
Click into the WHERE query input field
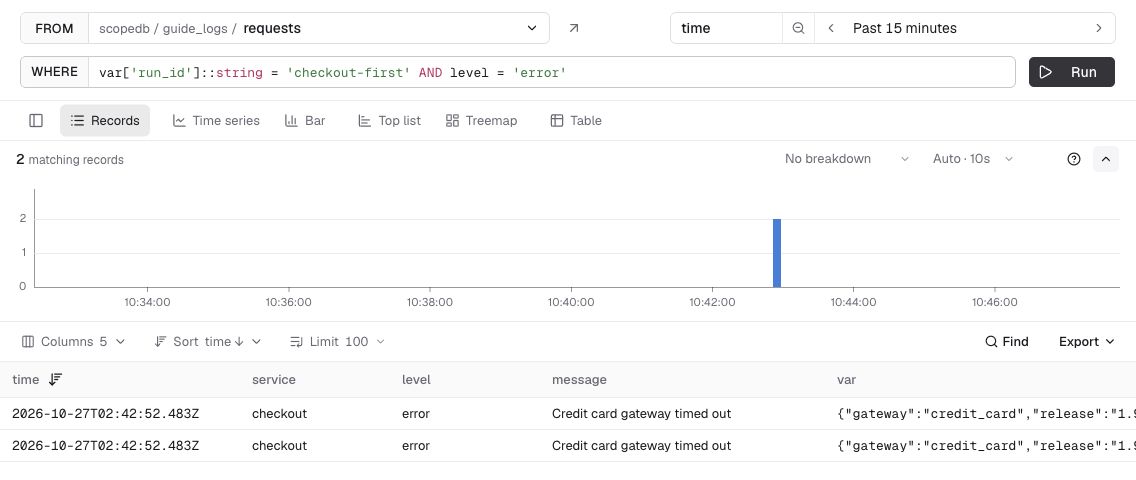point(552,72)
